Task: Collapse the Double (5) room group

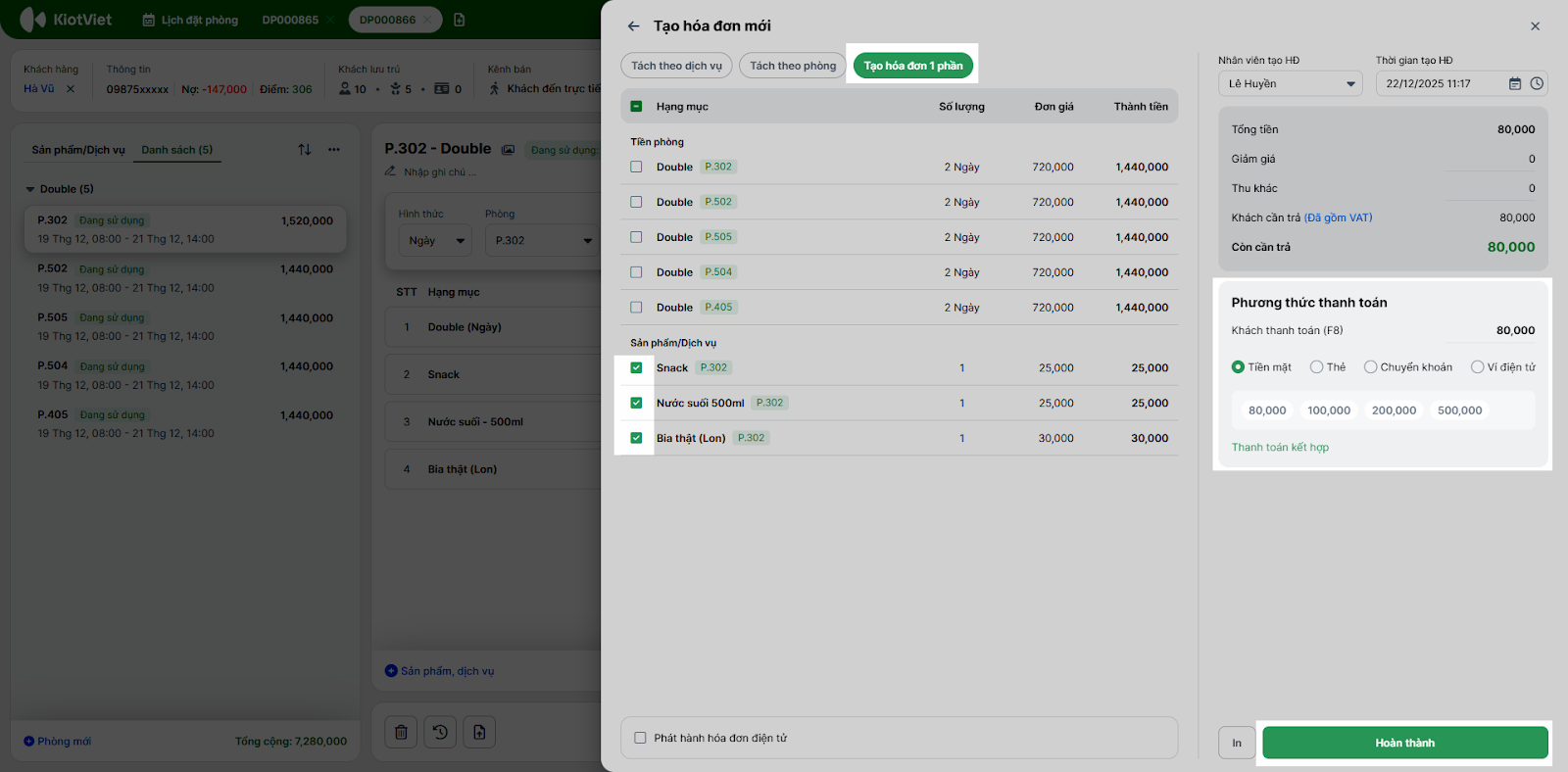Action: click(x=30, y=189)
